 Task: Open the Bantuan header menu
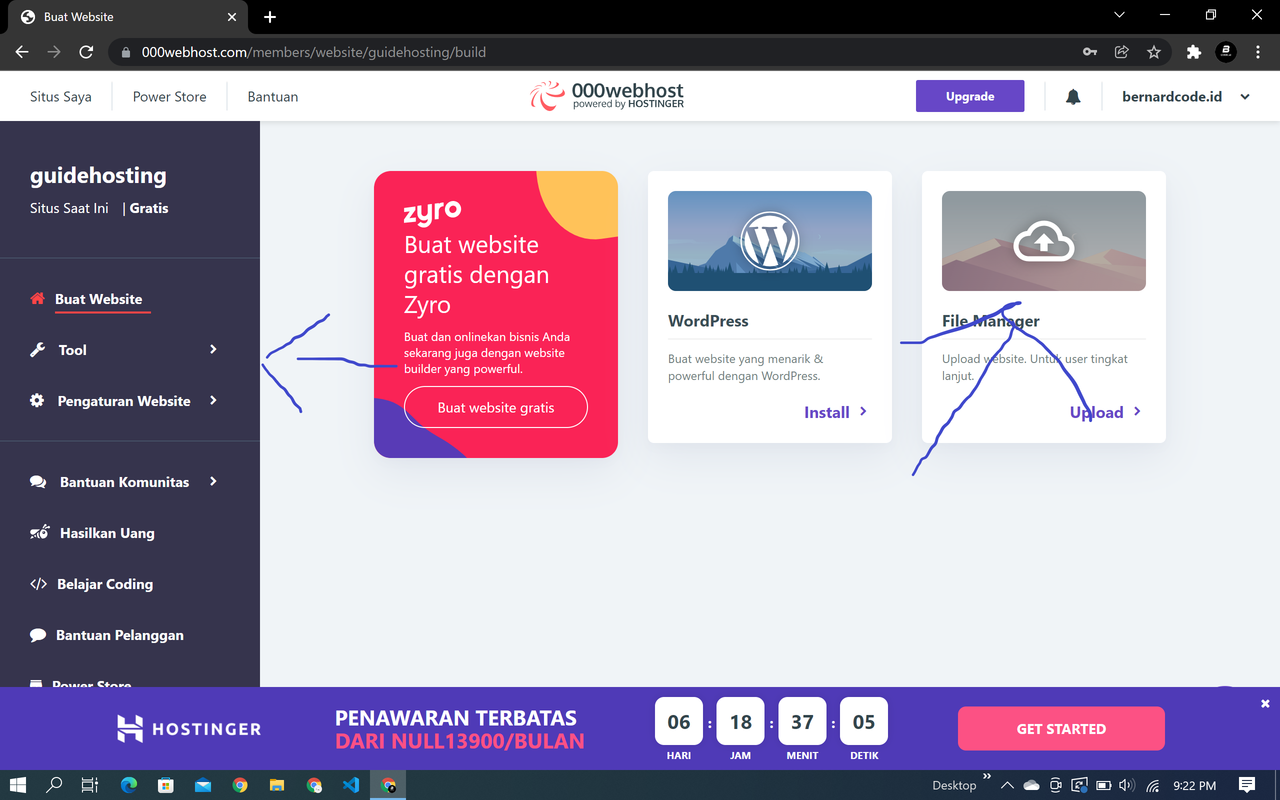[273, 97]
